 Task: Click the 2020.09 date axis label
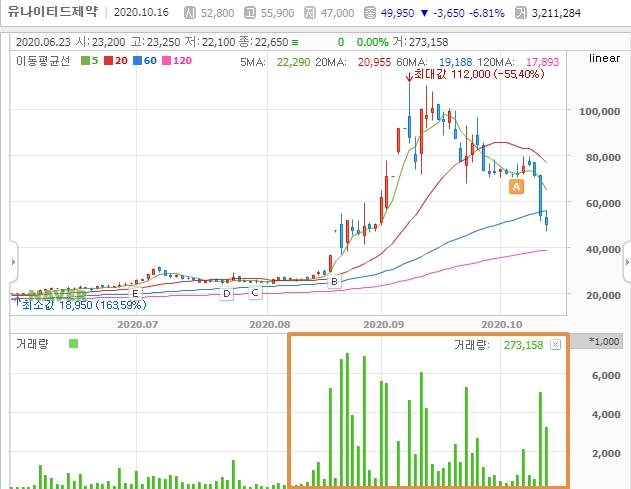(x=384, y=324)
